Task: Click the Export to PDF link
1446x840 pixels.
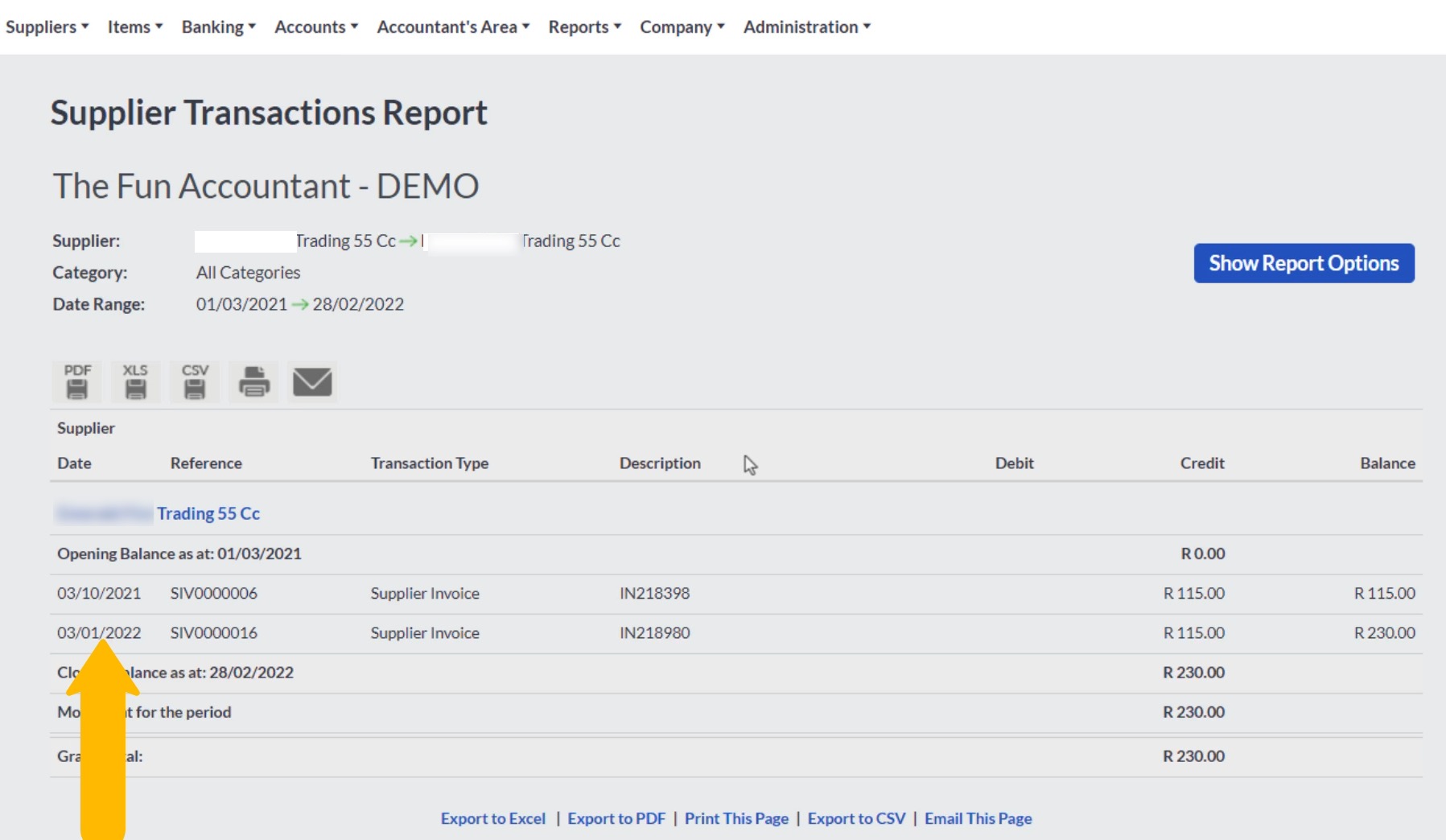Action: [616, 818]
